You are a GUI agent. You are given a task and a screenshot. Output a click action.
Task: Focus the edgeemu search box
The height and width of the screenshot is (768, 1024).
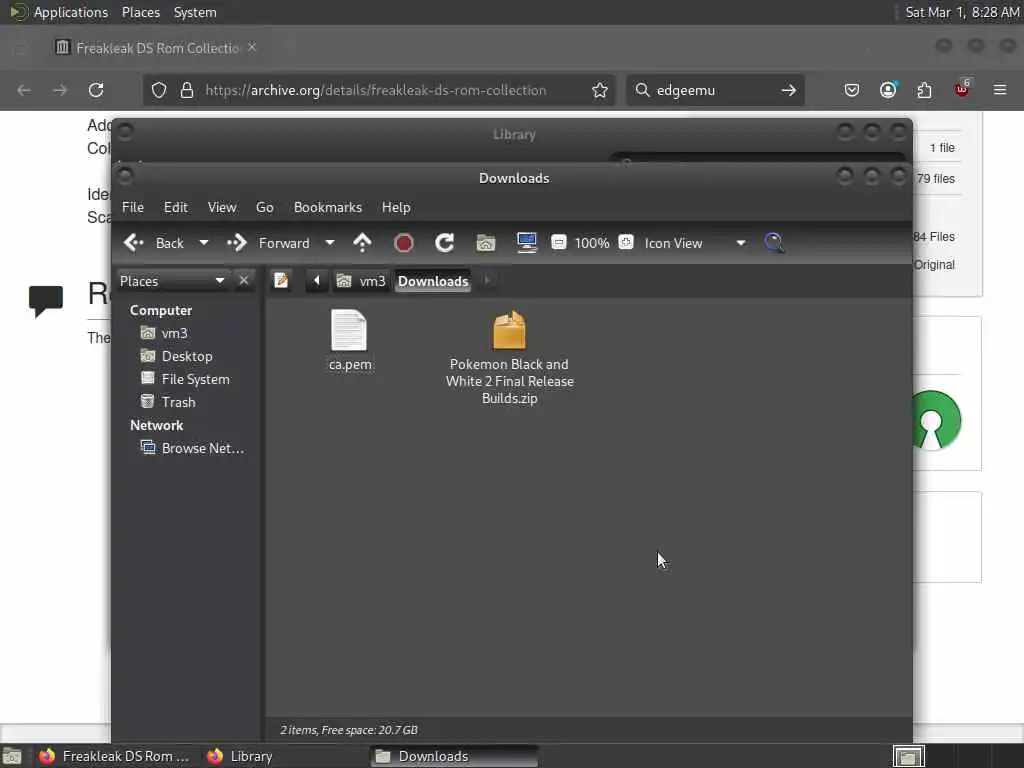coord(715,90)
